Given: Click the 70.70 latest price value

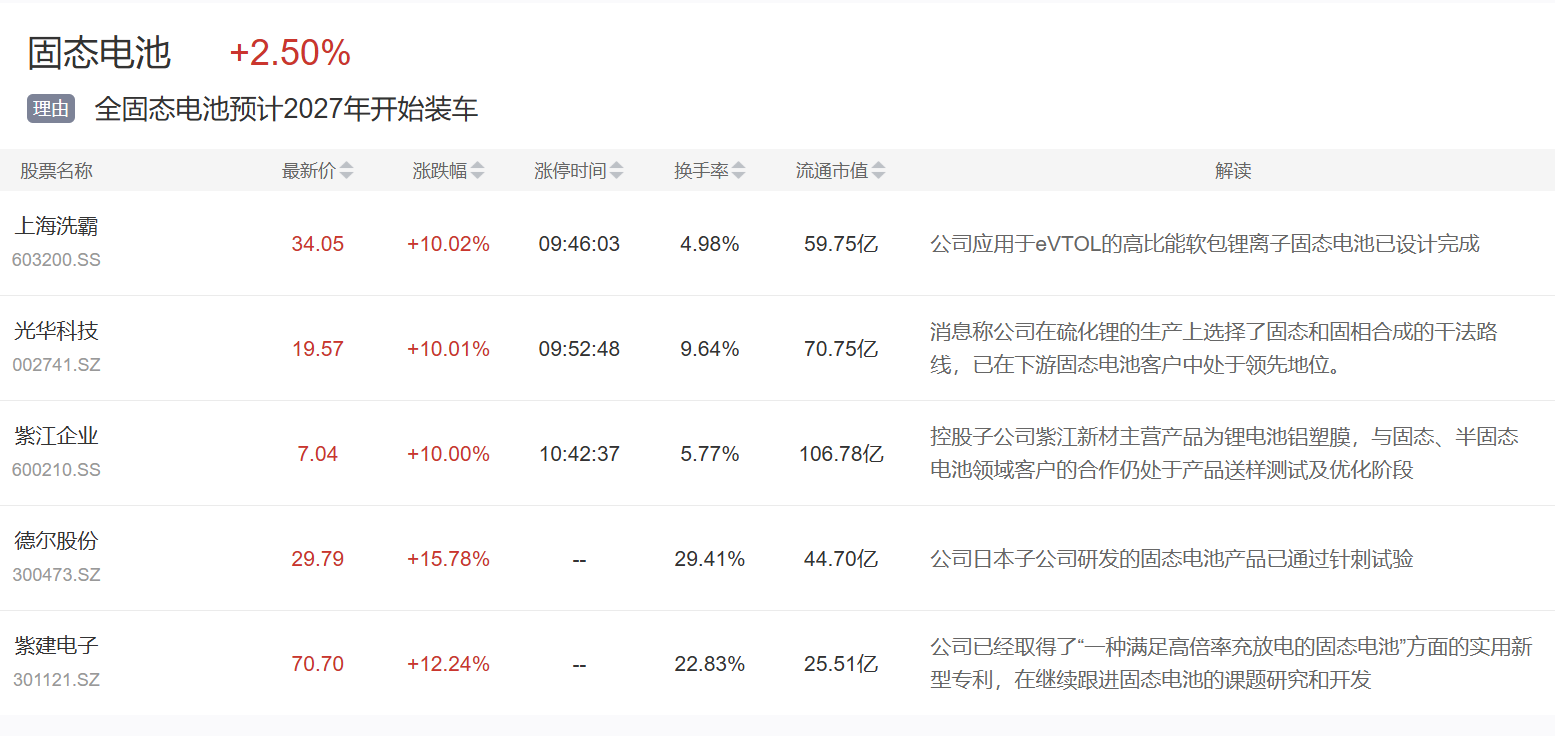Looking at the screenshot, I should click(317, 664).
